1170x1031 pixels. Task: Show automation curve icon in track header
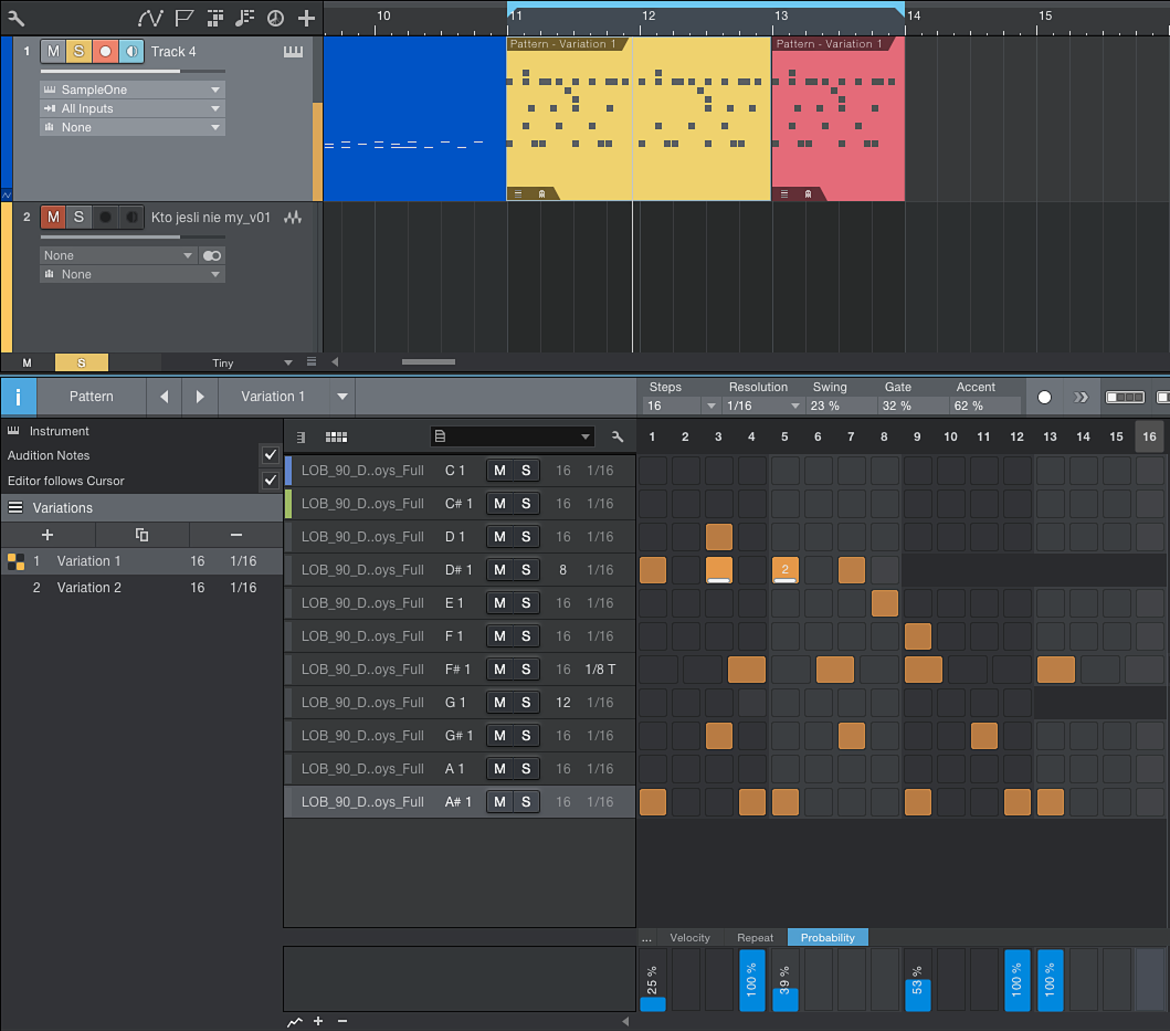(150, 18)
